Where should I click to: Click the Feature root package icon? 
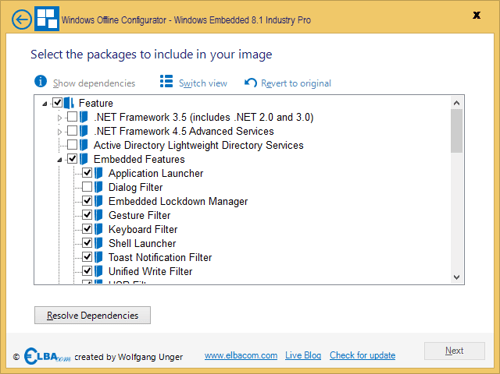click(x=69, y=103)
